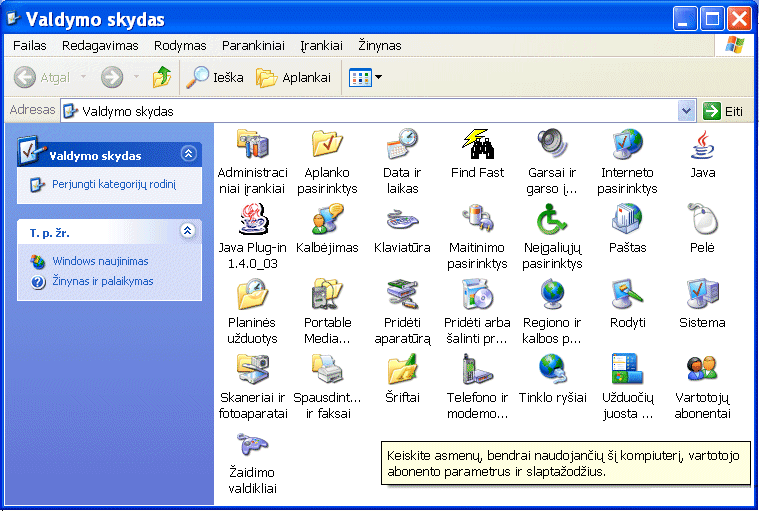Click the Pelė mouse icon

702,219
